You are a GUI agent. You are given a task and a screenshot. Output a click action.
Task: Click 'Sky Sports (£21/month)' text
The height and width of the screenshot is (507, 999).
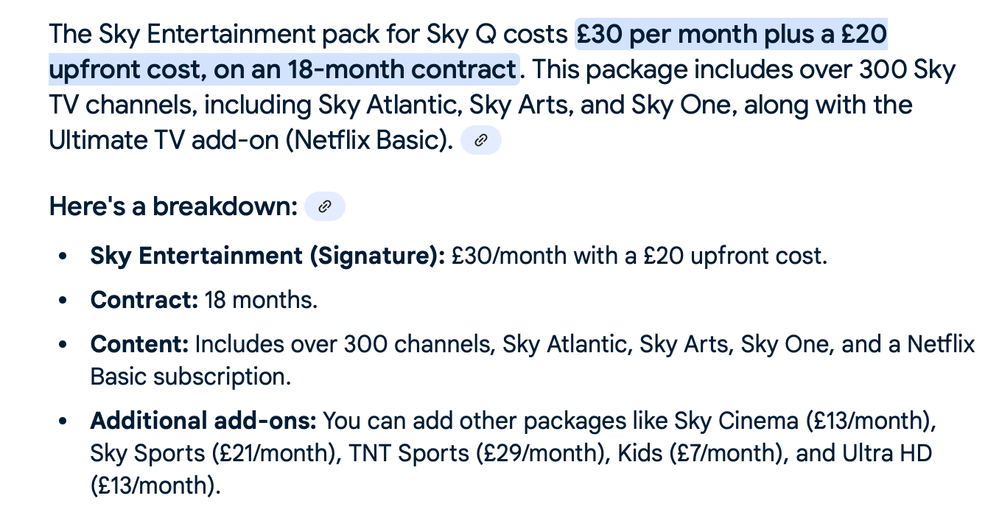(x=213, y=453)
